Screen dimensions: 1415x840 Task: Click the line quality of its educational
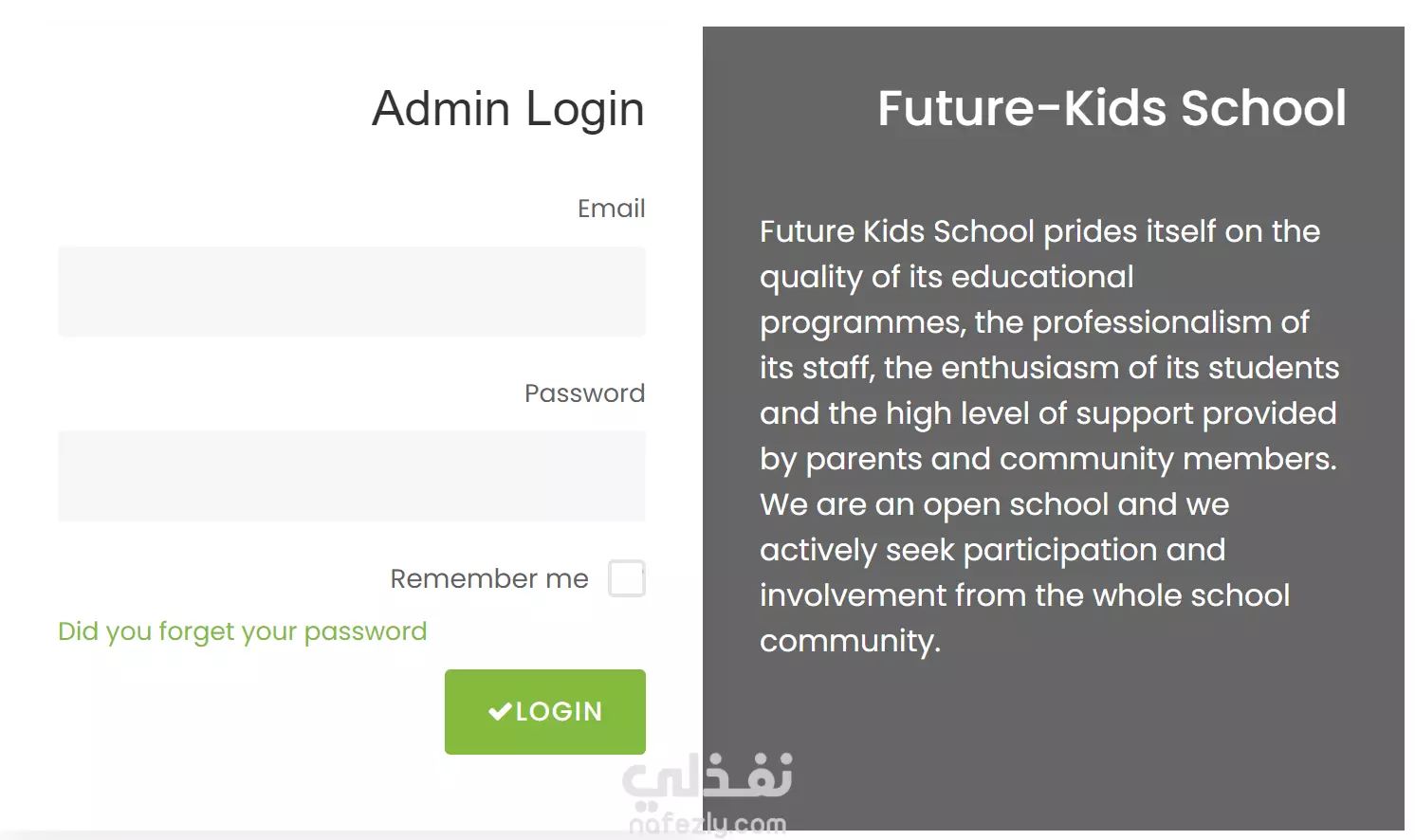click(946, 278)
